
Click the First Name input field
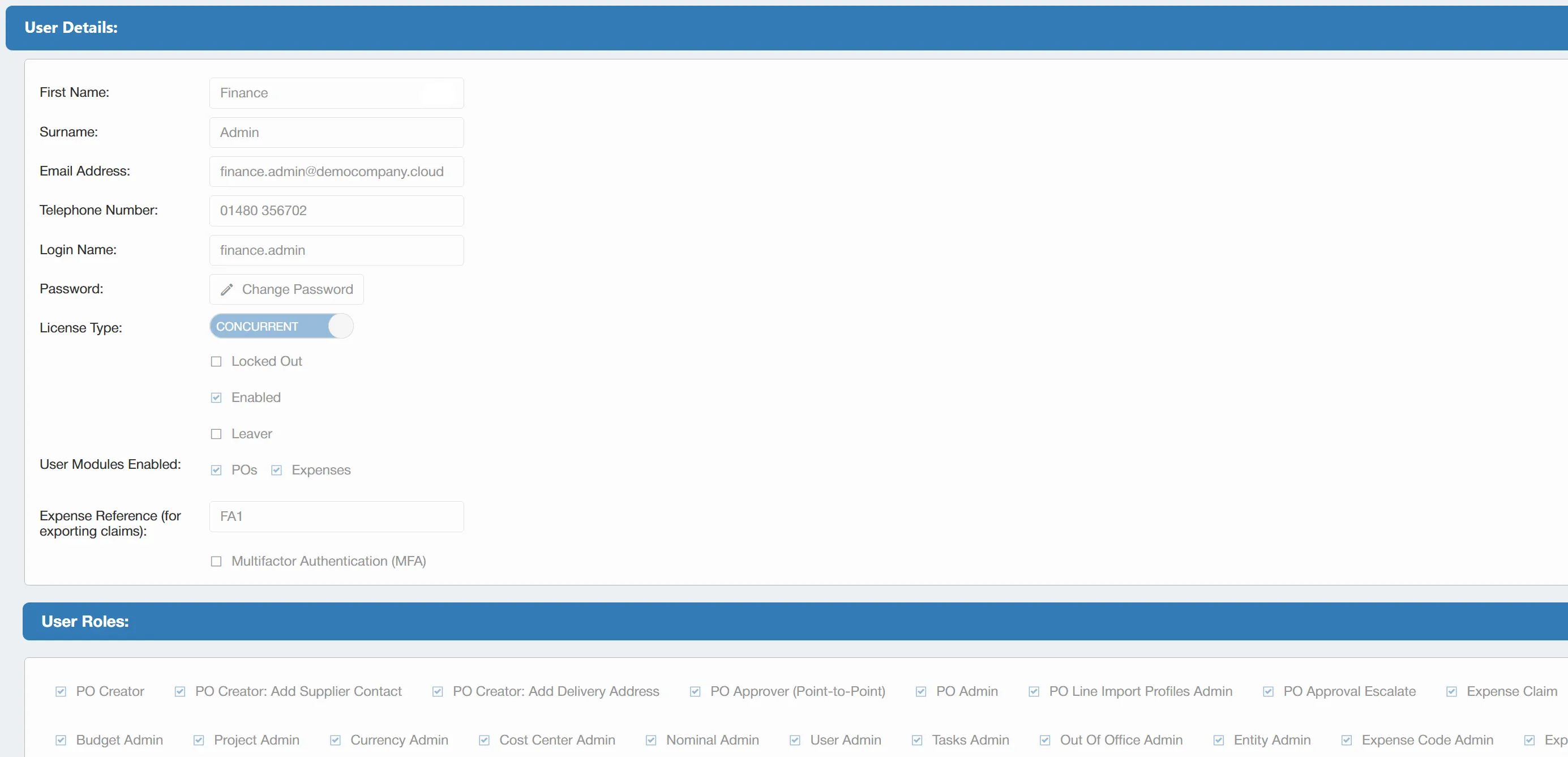(x=337, y=92)
